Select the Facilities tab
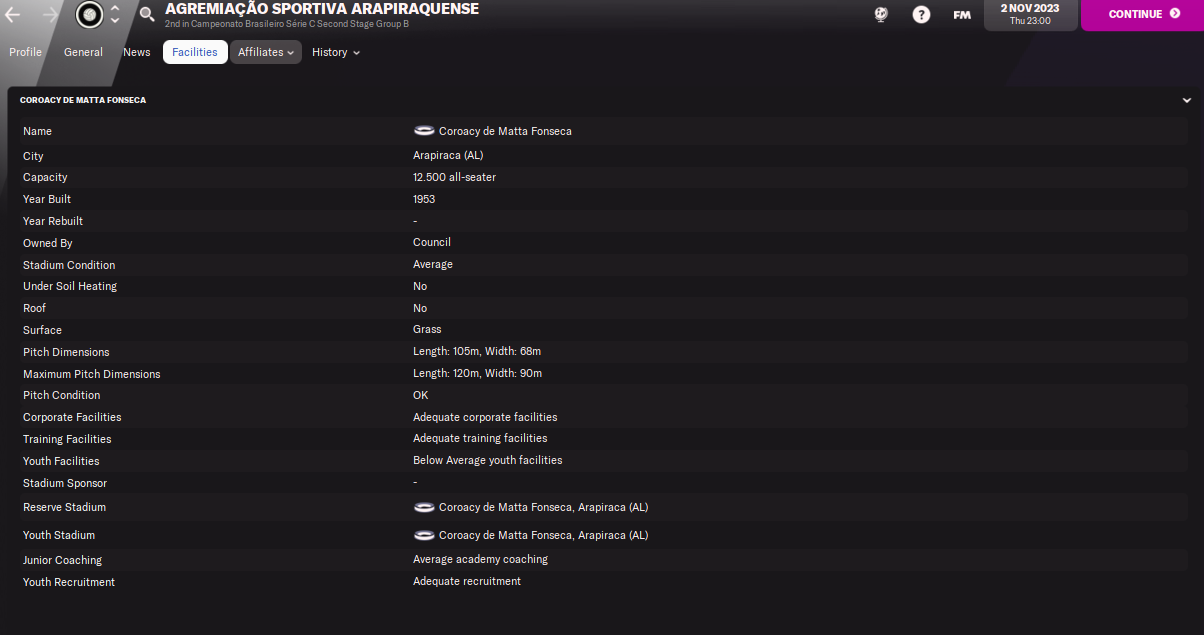 (x=195, y=52)
